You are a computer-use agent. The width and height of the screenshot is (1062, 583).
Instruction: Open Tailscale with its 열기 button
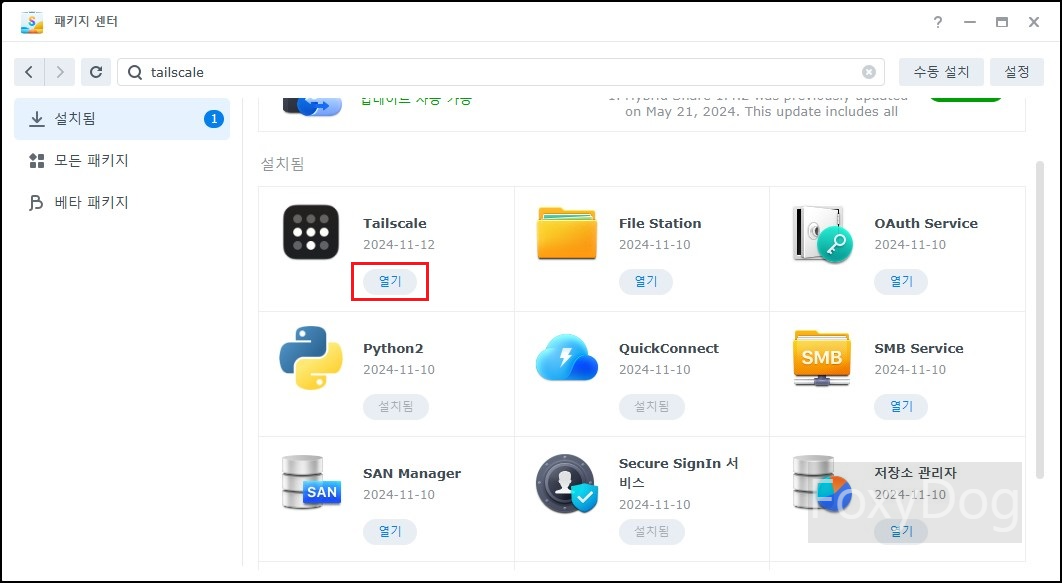pyautogui.click(x=390, y=282)
